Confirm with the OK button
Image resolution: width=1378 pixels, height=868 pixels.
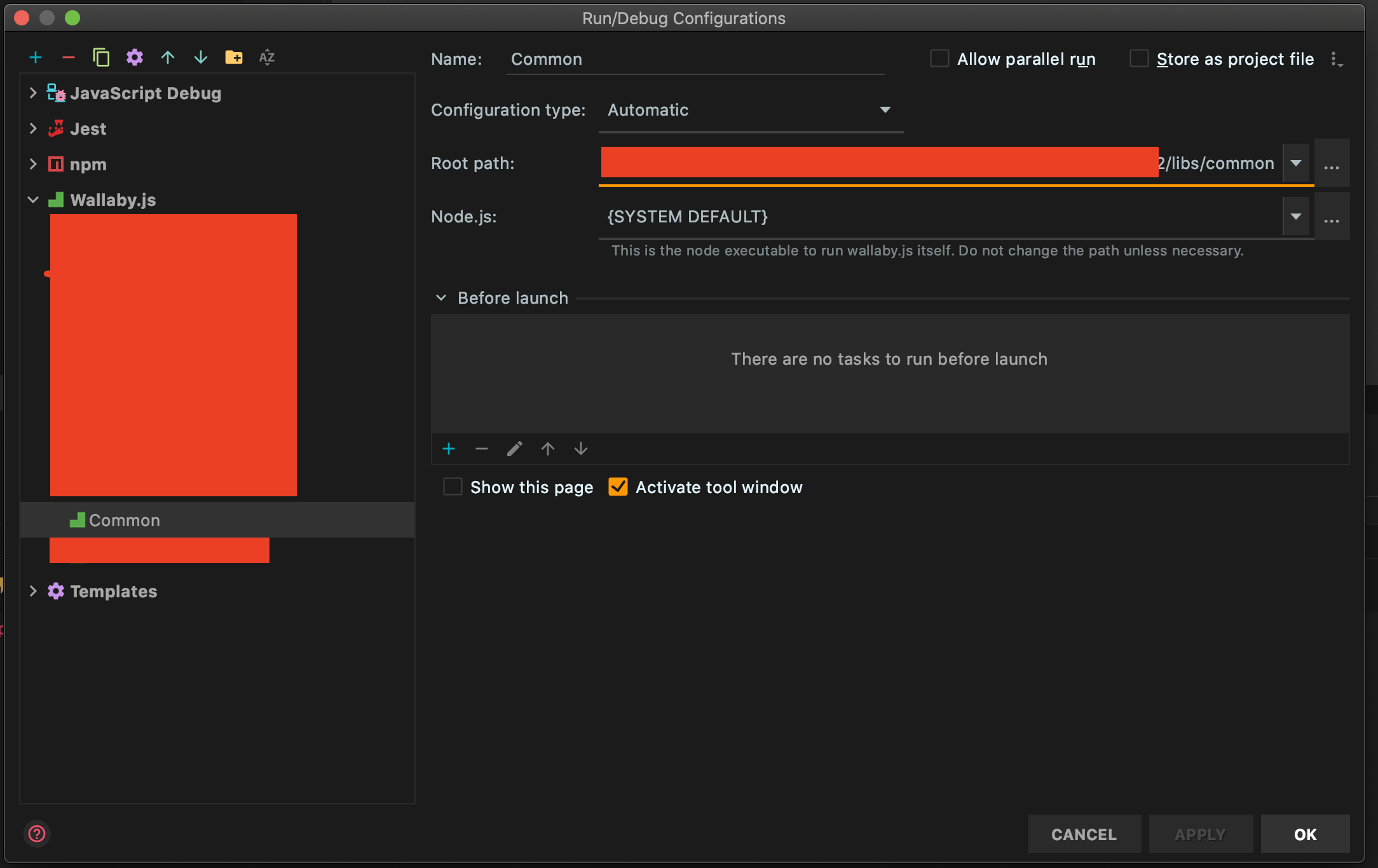coord(1306,834)
